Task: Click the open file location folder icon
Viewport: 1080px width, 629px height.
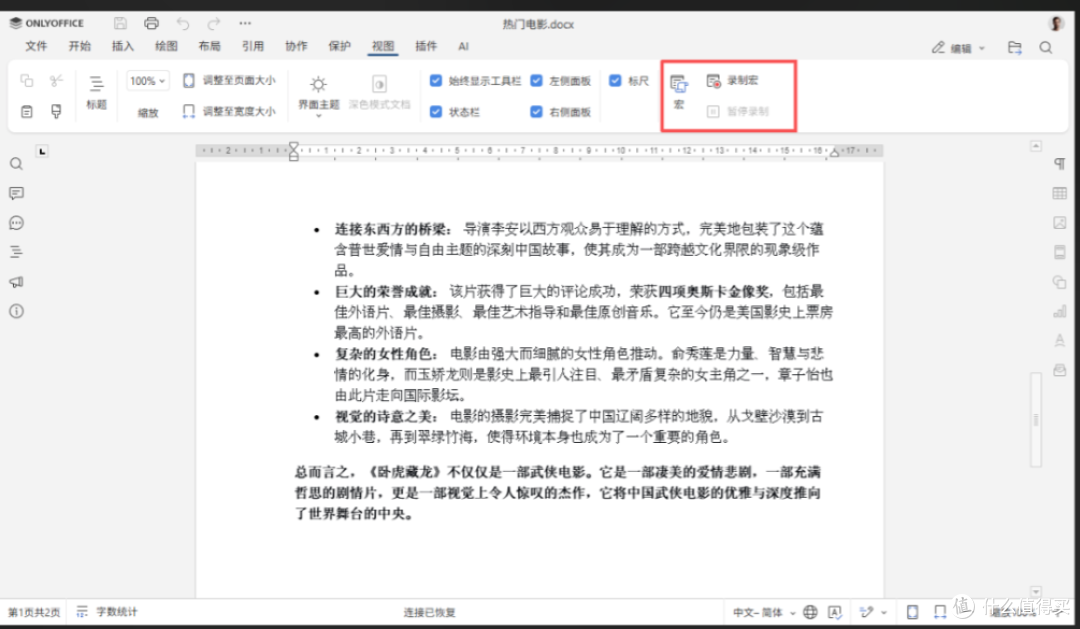Action: [1015, 48]
